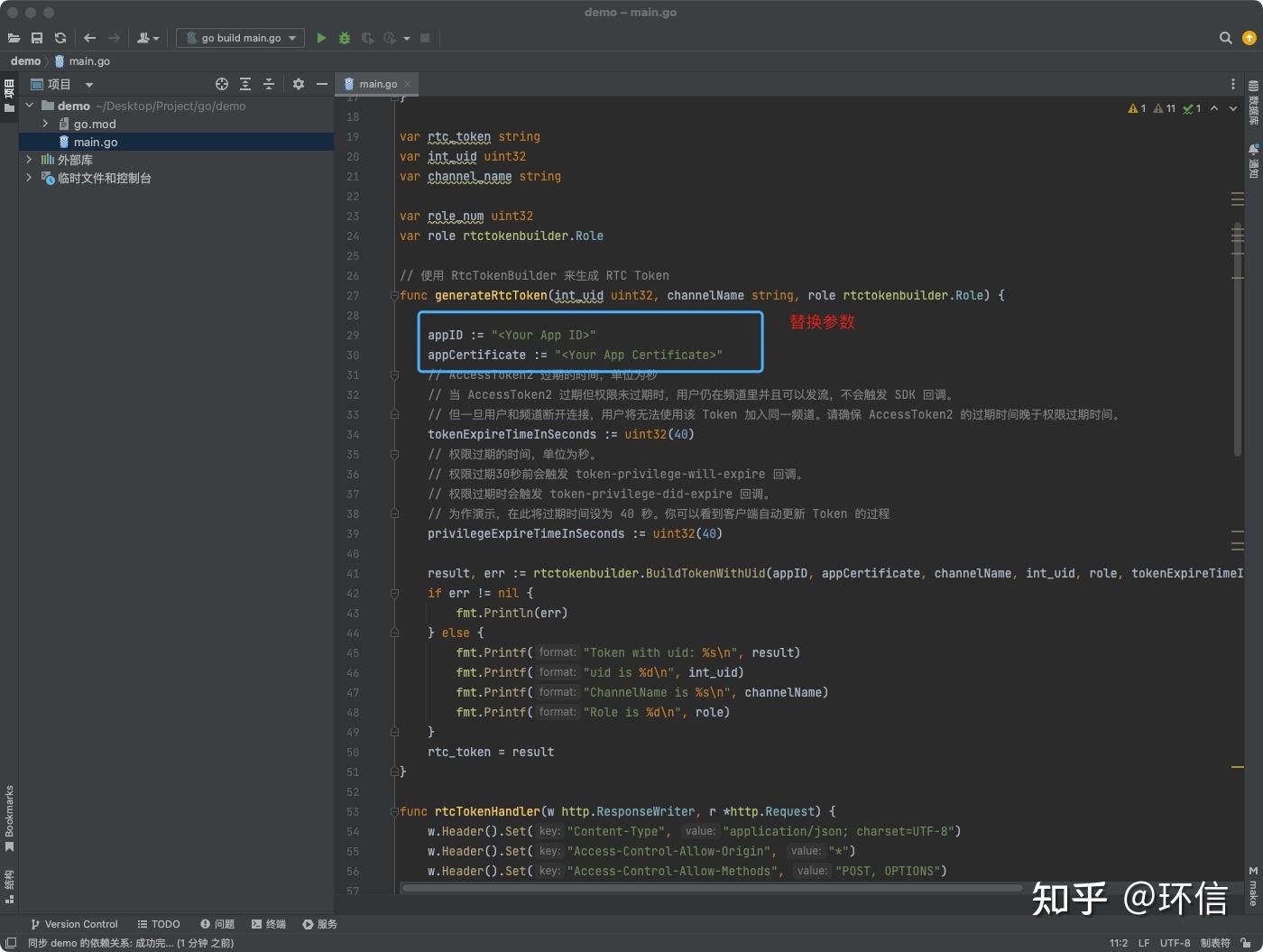The height and width of the screenshot is (952, 1263).
Task: Click the warning count indicator showing 1
Action: click(1137, 108)
